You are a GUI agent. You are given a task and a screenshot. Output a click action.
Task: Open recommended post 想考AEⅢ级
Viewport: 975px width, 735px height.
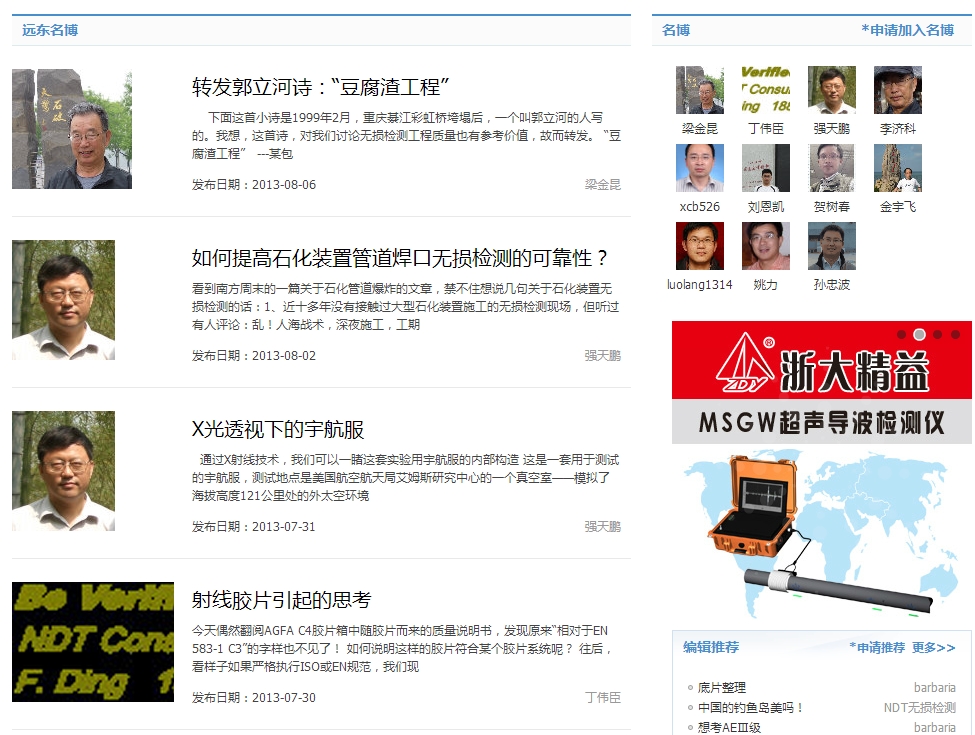[729, 728]
